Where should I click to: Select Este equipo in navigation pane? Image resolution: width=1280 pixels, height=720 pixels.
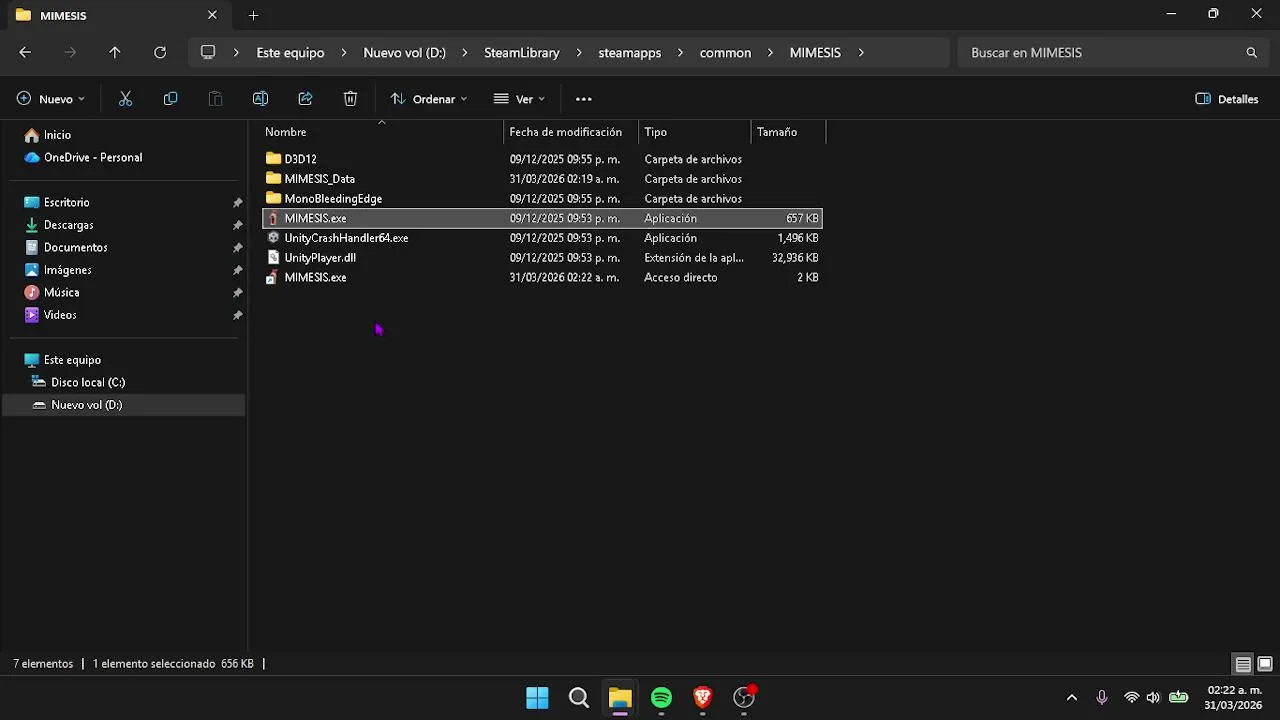pos(72,360)
